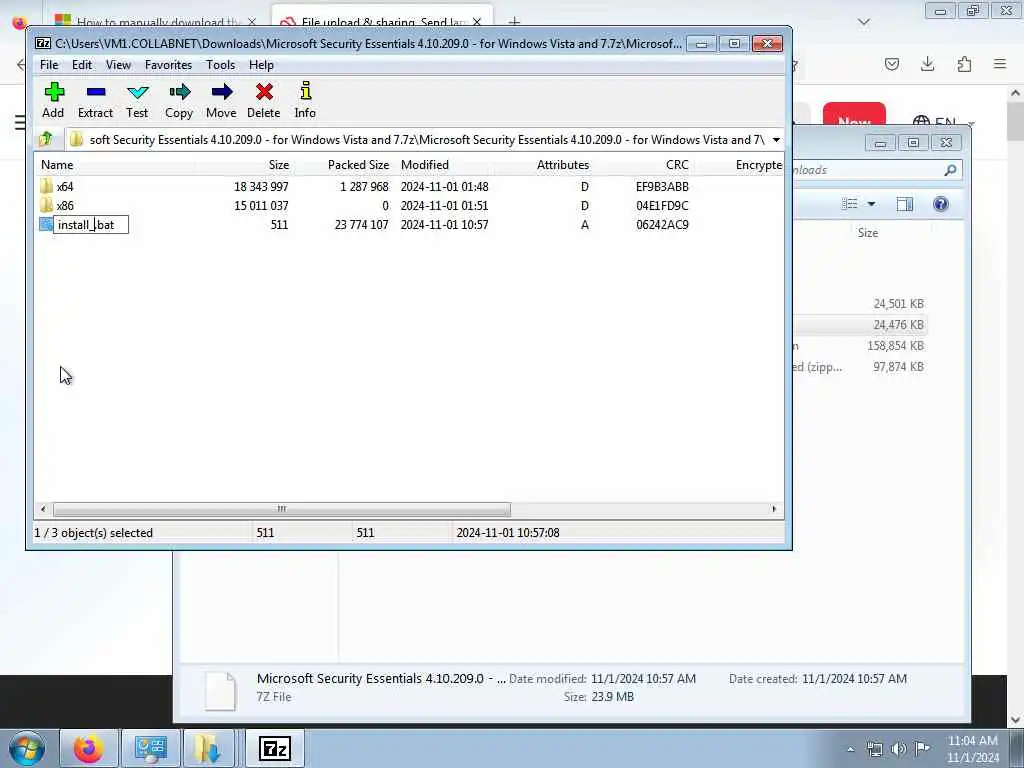Click Firefox icon in taskbar
Image resolution: width=1024 pixels, height=768 pixels.
88,748
